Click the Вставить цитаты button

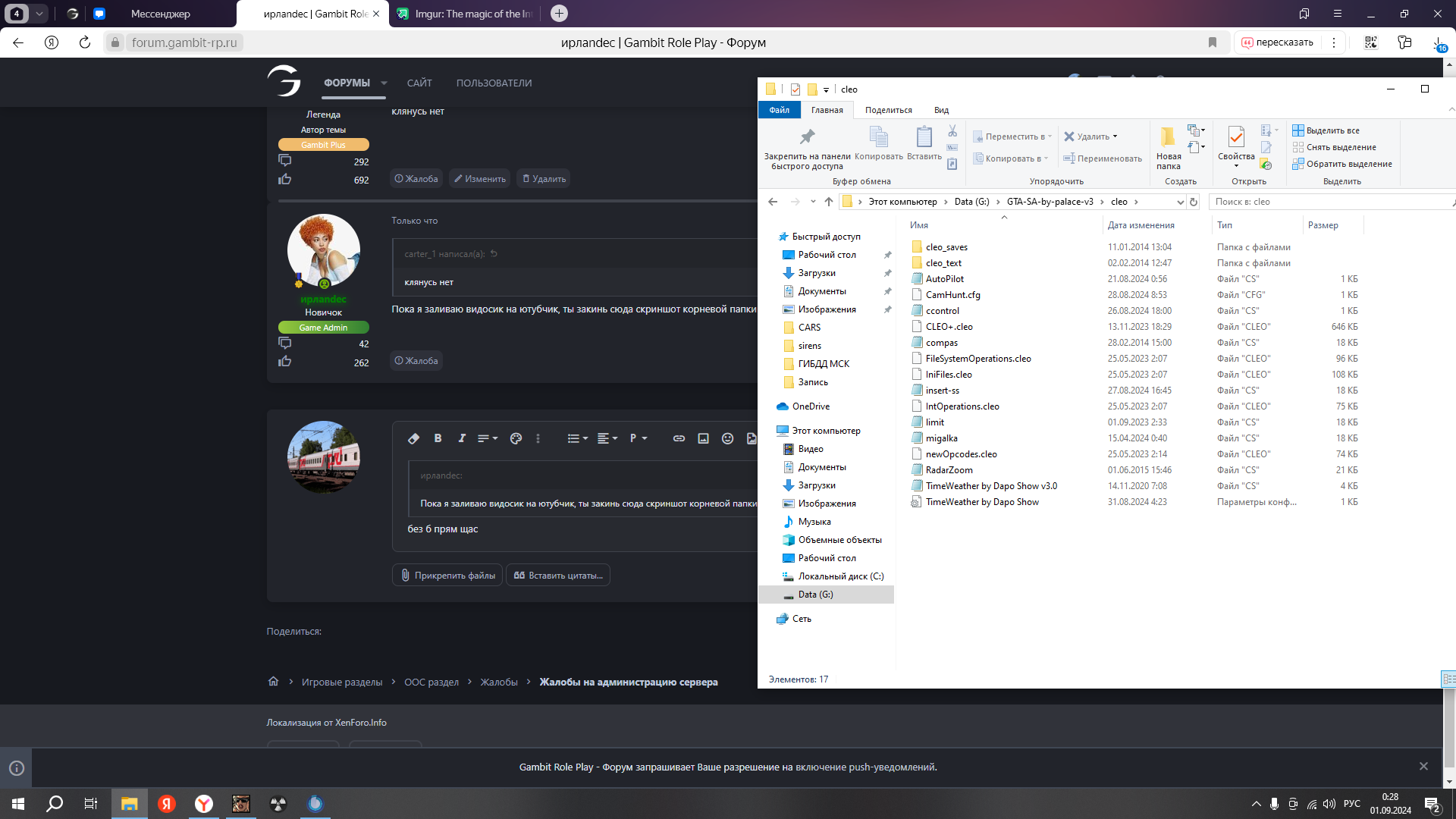pyautogui.click(x=558, y=576)
